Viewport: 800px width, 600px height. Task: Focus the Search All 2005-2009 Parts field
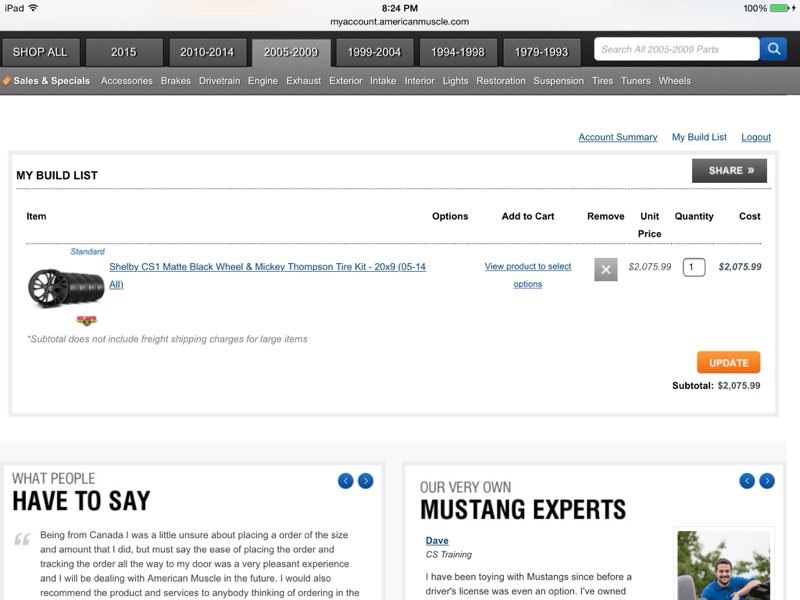click(x=676, y=49)
